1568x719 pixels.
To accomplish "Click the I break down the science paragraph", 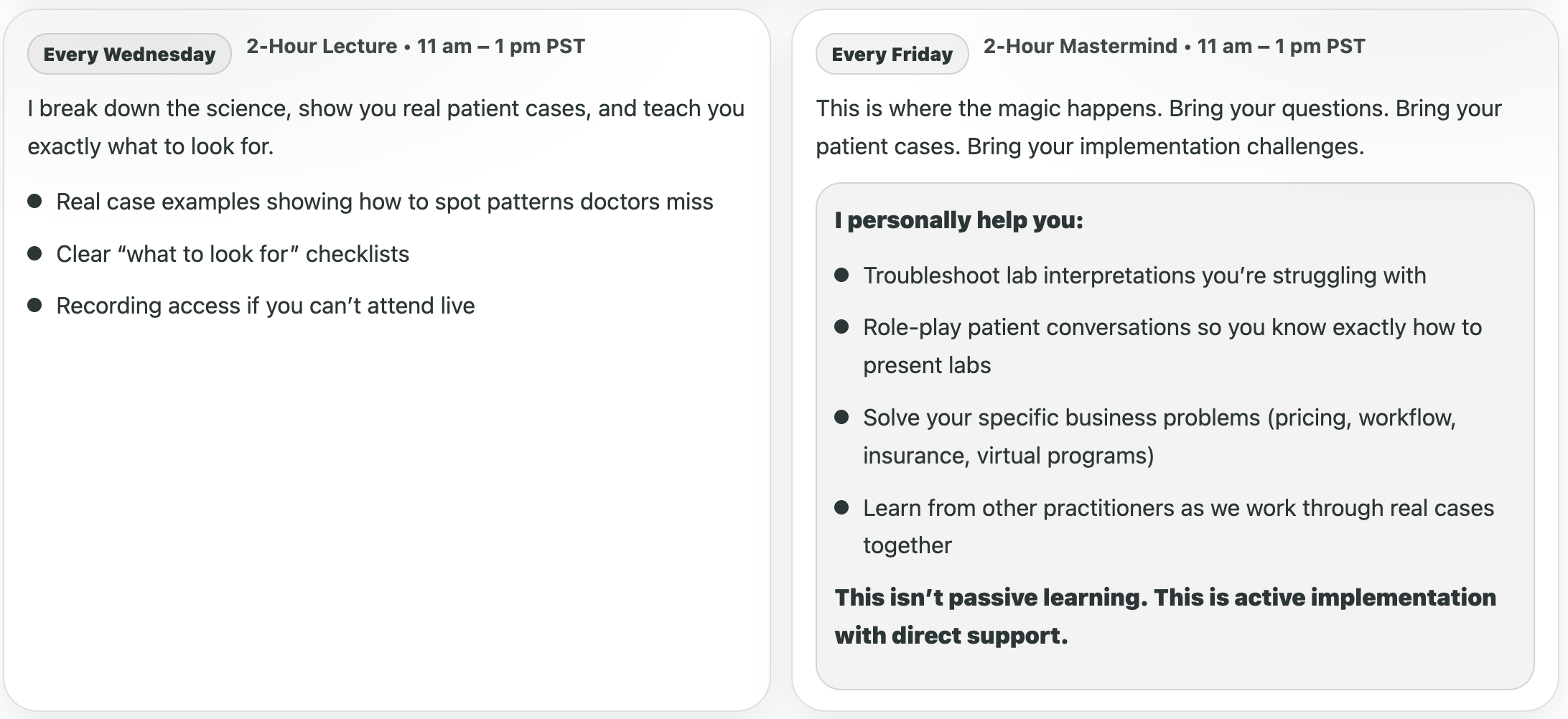I will point(386,127).
